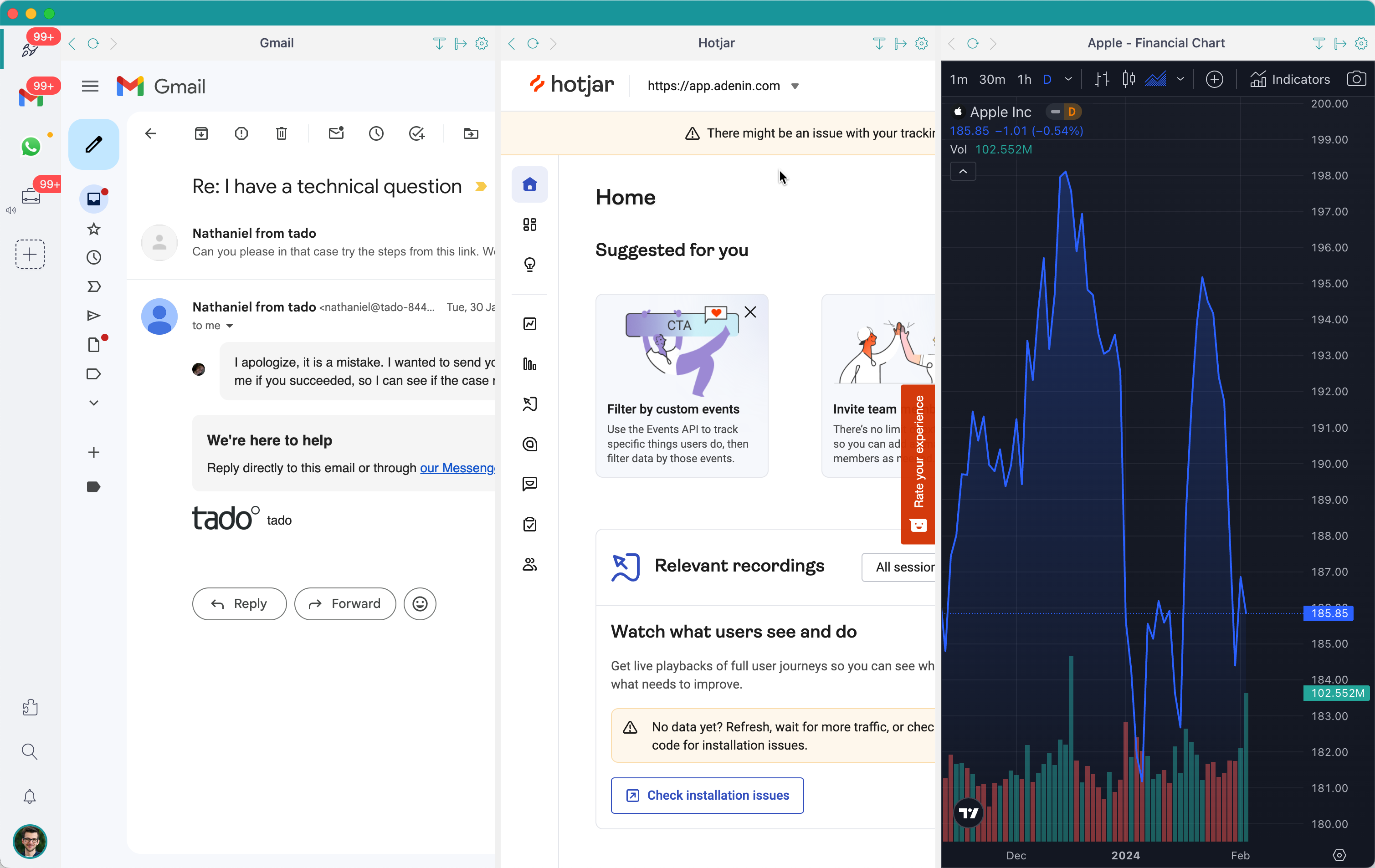Select D daily chart interval

(x=1047, y=79)
